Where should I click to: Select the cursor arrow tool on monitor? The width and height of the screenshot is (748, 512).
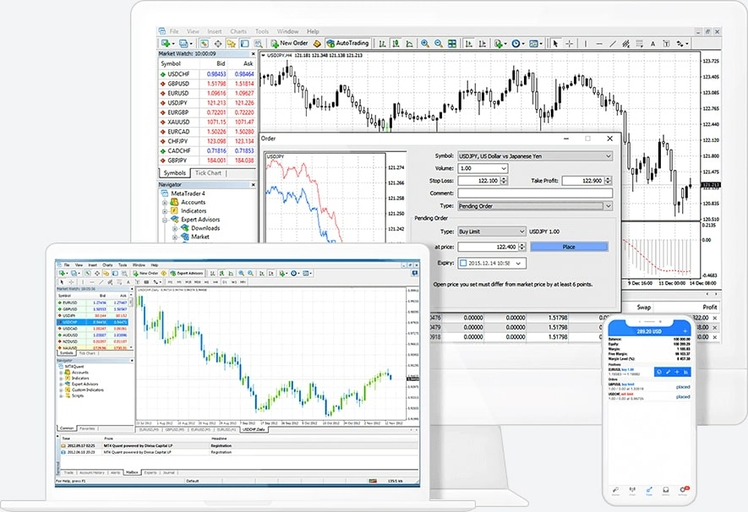point(555,43)
